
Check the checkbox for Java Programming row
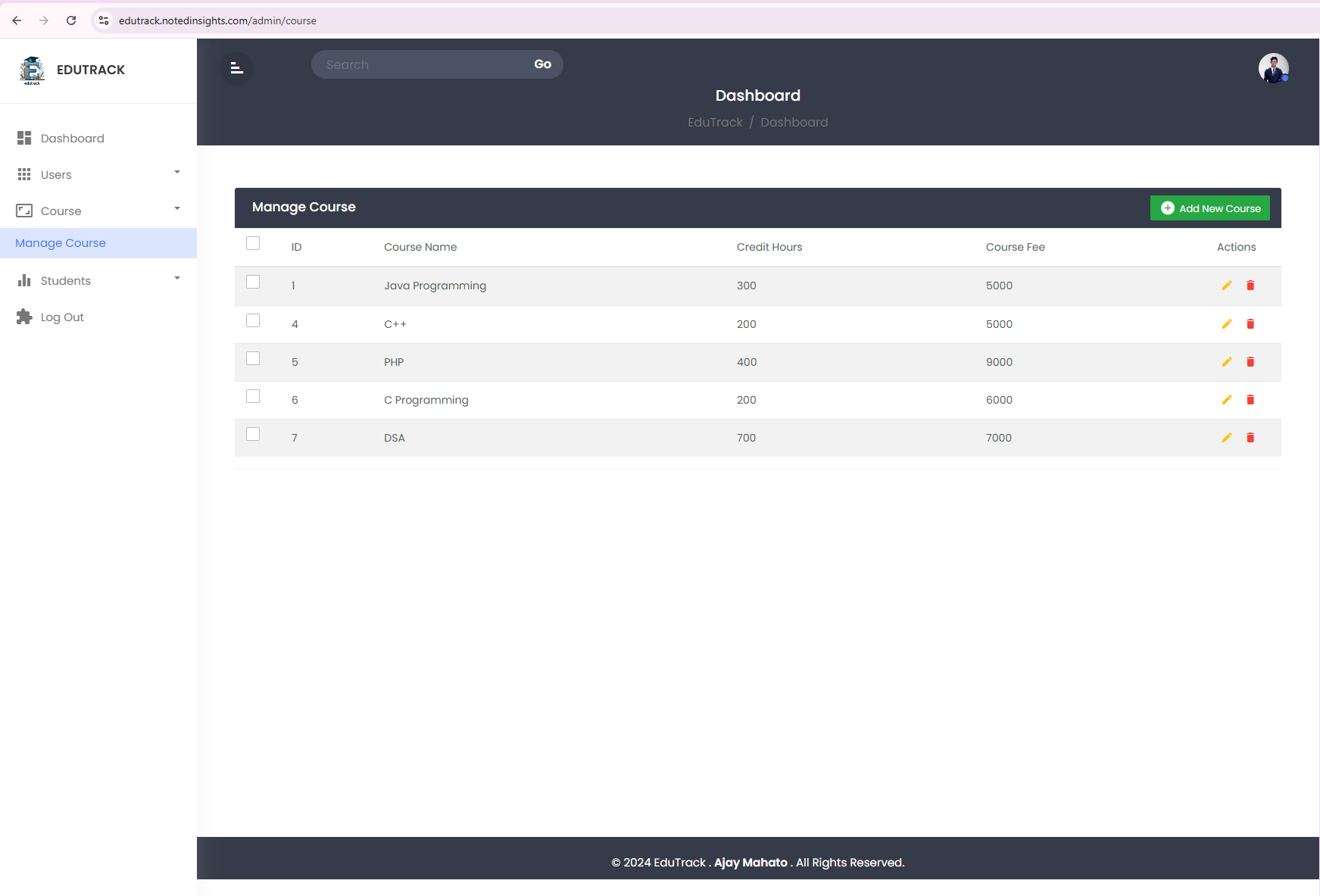253,281
